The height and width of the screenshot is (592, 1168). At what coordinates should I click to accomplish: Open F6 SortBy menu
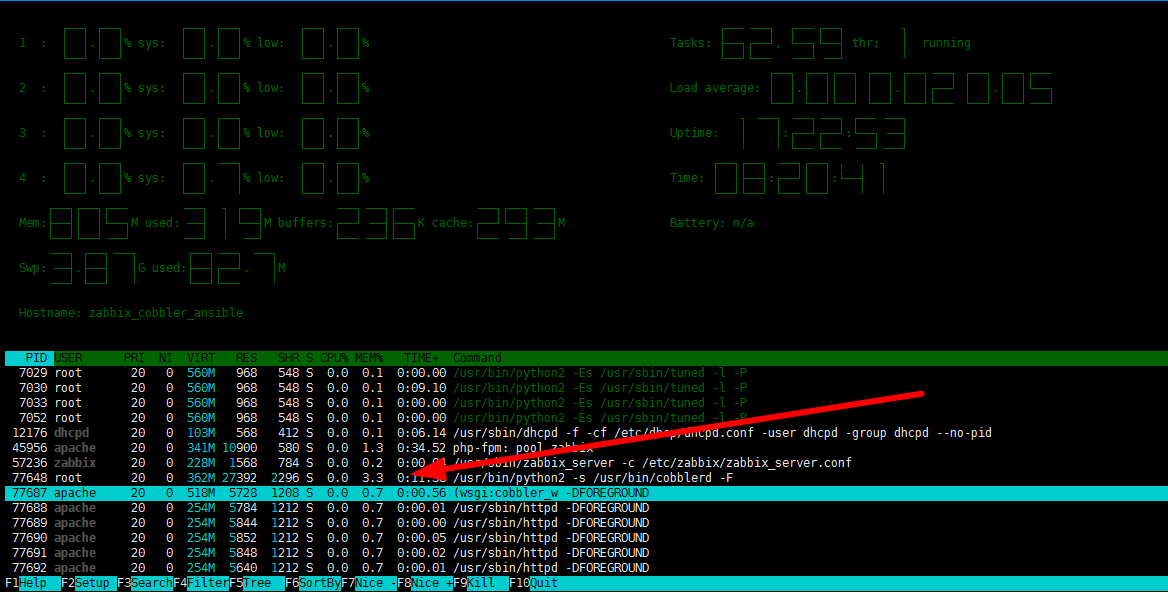click(313, 583)
